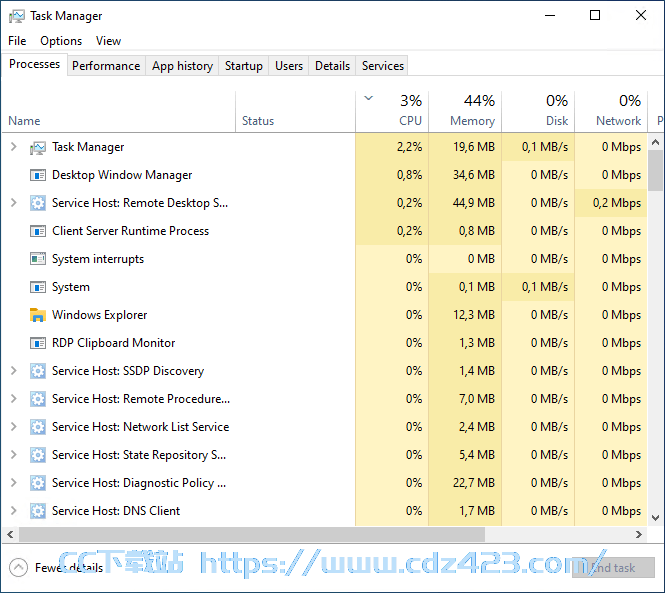Switch to the Details tab
This screenshot has height=593, width=665.
coord(332,66)
